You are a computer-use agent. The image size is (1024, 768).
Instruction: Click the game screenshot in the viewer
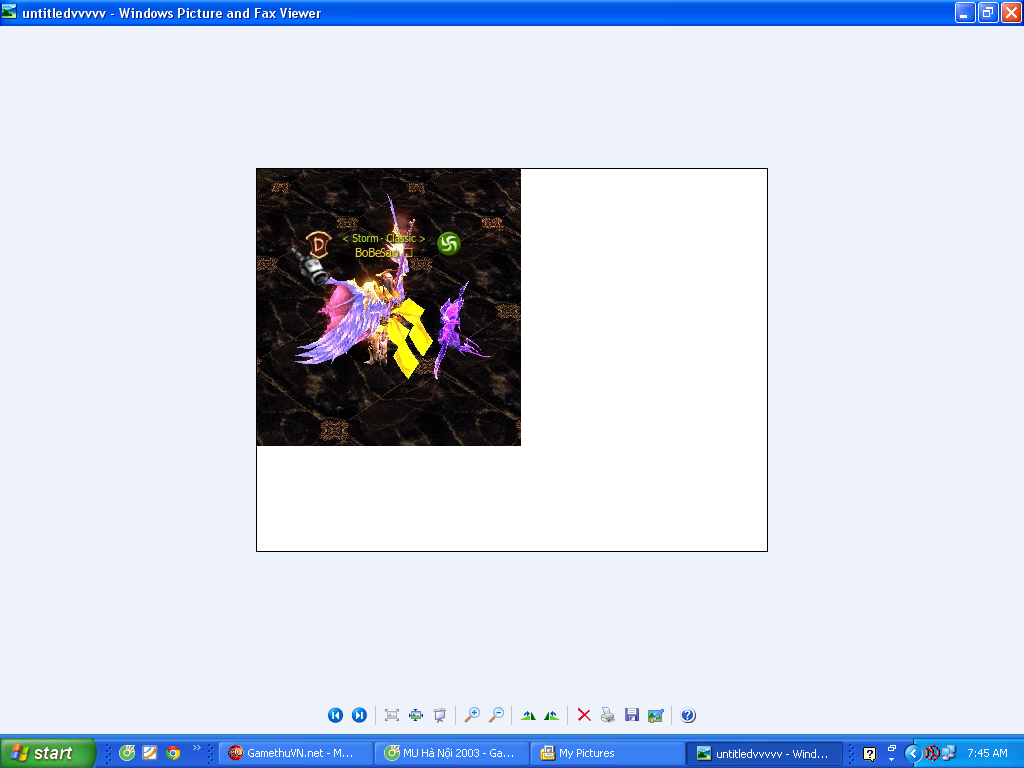[389, 307]
